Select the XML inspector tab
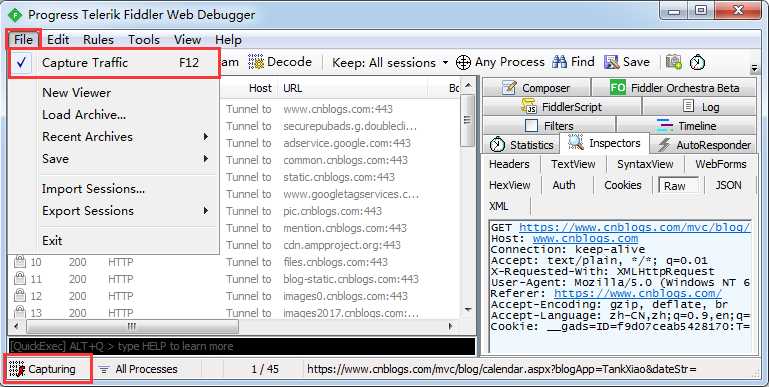Viewport: 769px width, 387px height. [x=499, y=206]
